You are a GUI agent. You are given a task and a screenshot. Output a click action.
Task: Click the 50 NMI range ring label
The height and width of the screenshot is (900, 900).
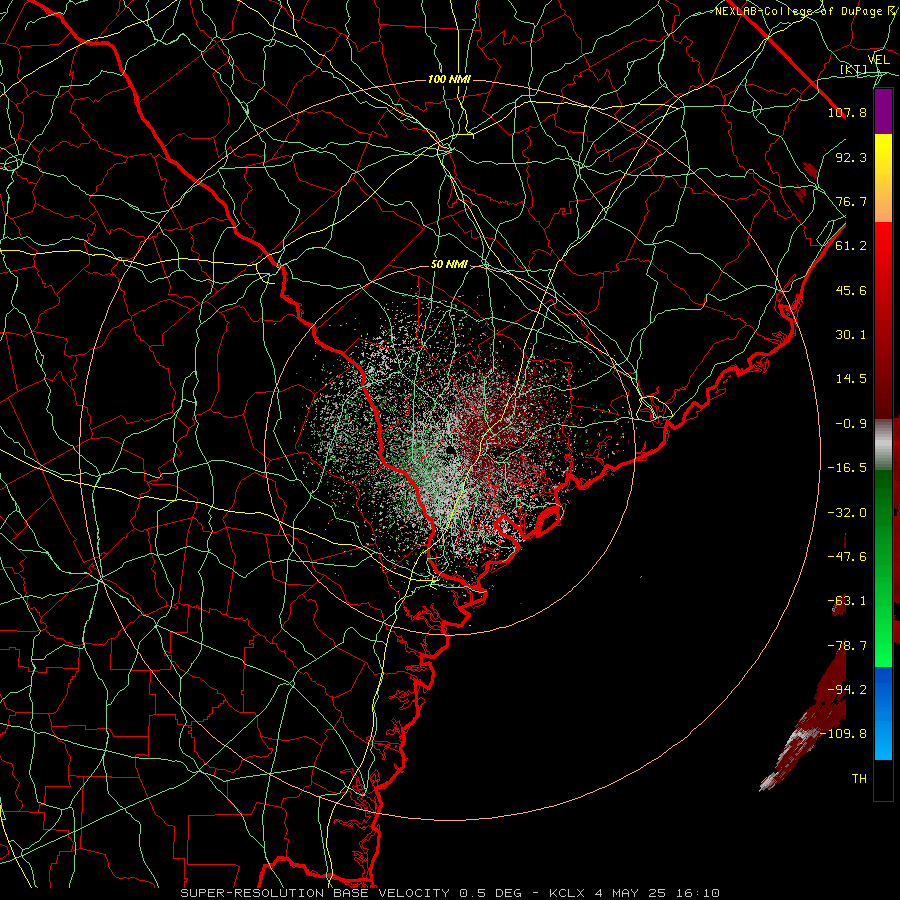pyautogui.click(x=449, y=265)
